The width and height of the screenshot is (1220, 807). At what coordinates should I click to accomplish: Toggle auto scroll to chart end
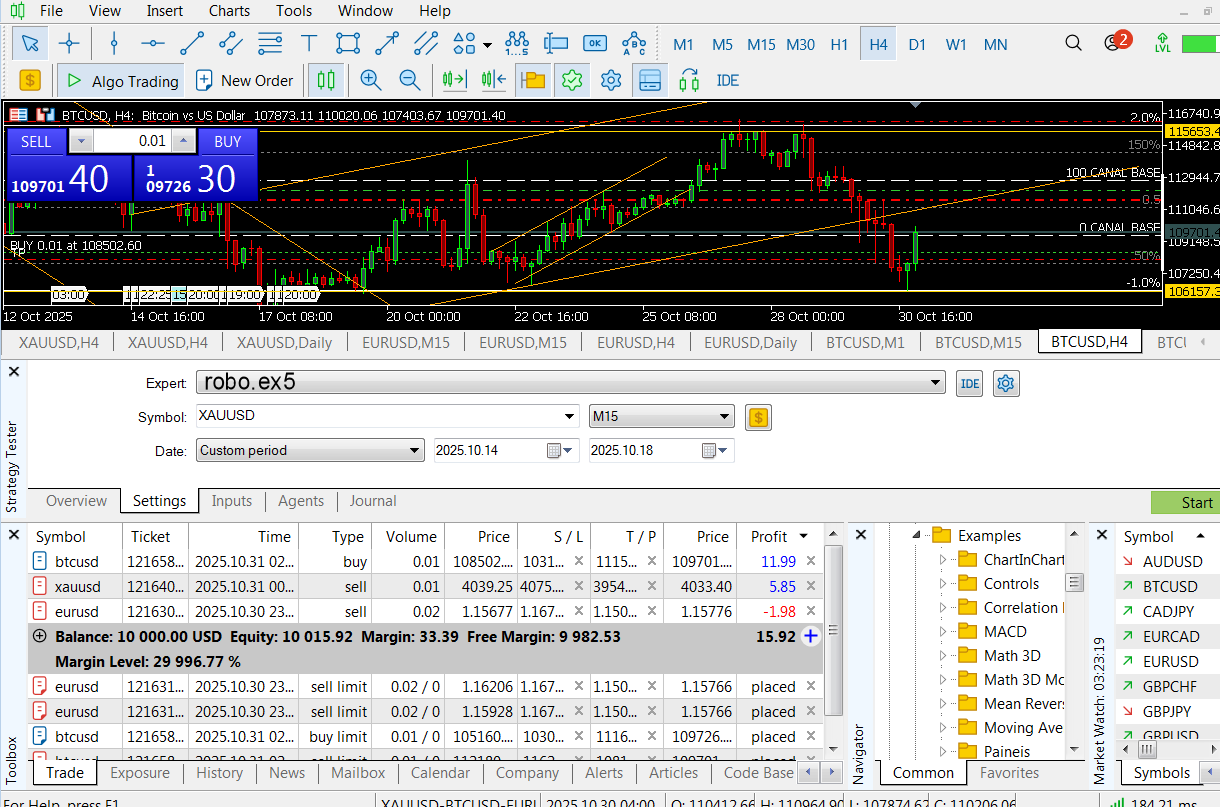(x=453, y=80)
